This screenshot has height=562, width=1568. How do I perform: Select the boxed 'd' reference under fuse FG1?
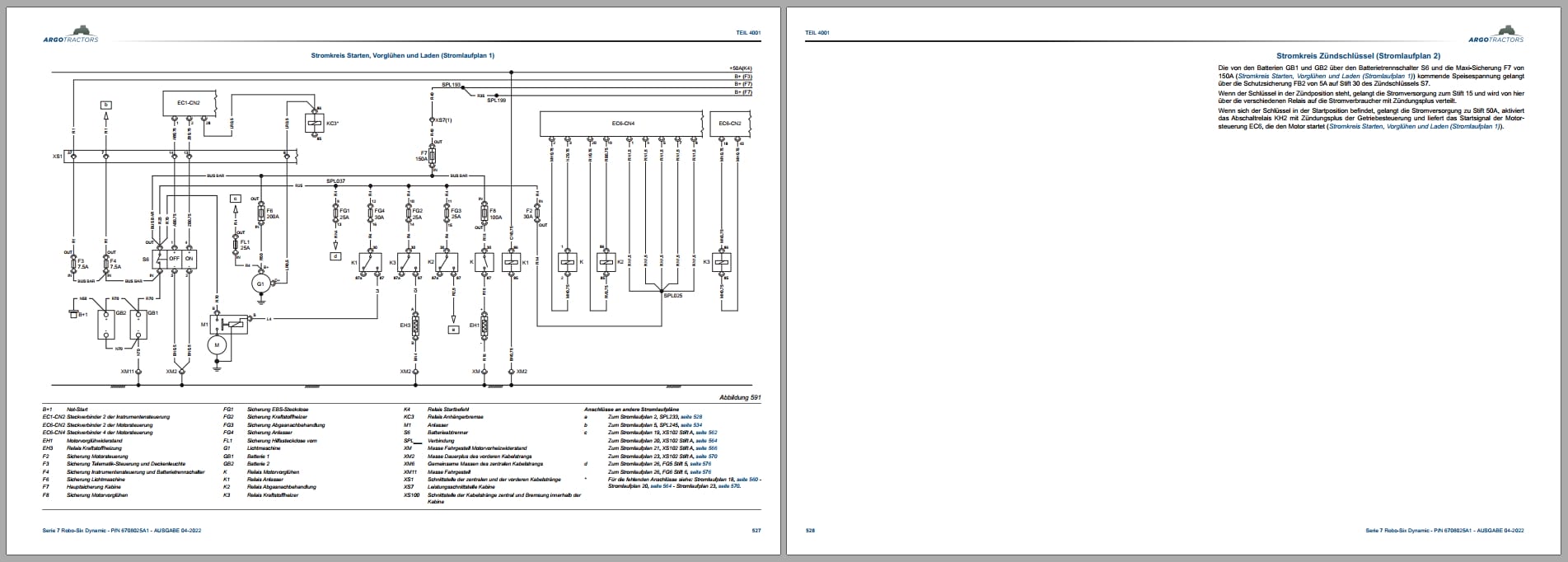tap(335, 255)
